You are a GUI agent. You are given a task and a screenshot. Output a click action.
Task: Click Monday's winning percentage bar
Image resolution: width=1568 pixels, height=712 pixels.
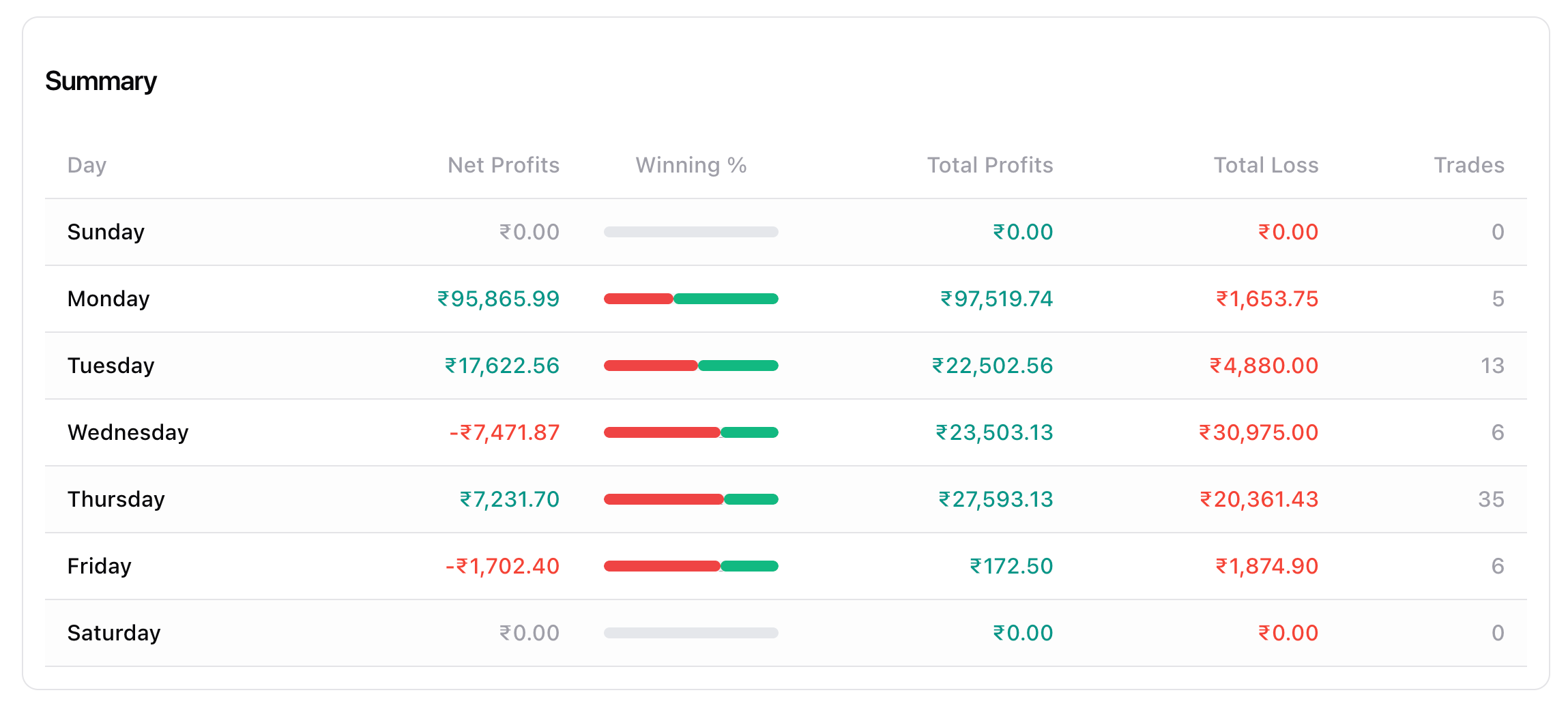tap(691, 299)
